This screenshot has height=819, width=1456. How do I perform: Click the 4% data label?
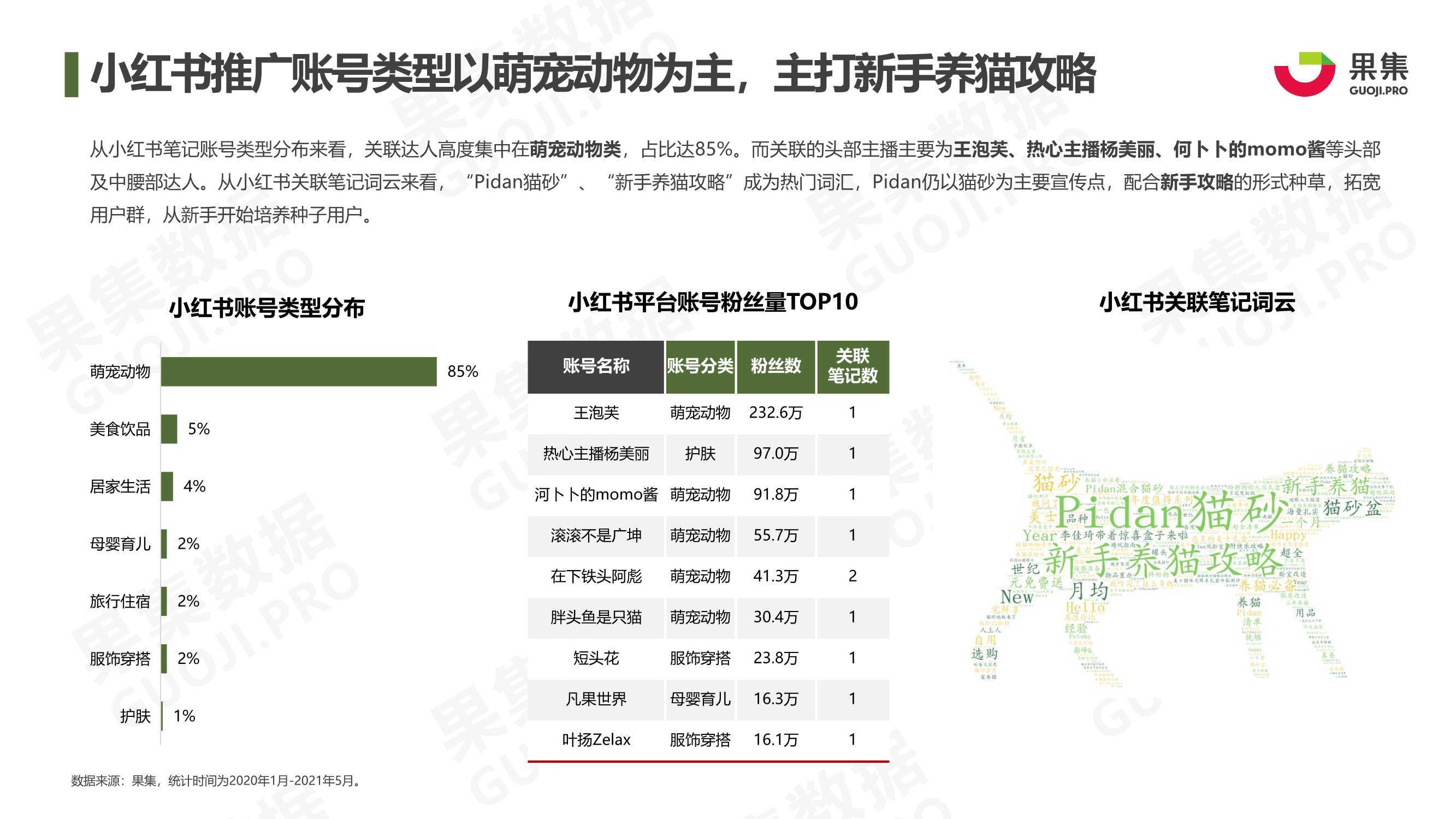pyautogui.click(x=194, y=486)
